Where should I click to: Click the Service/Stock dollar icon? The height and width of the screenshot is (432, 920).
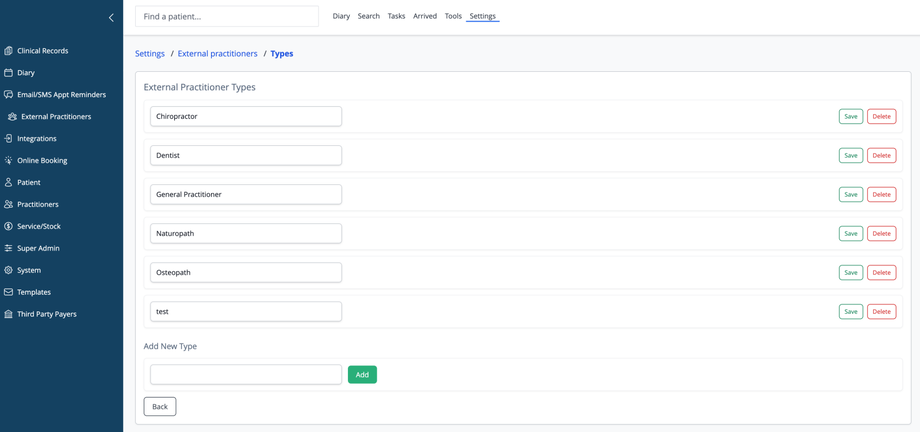coord(9,227)
